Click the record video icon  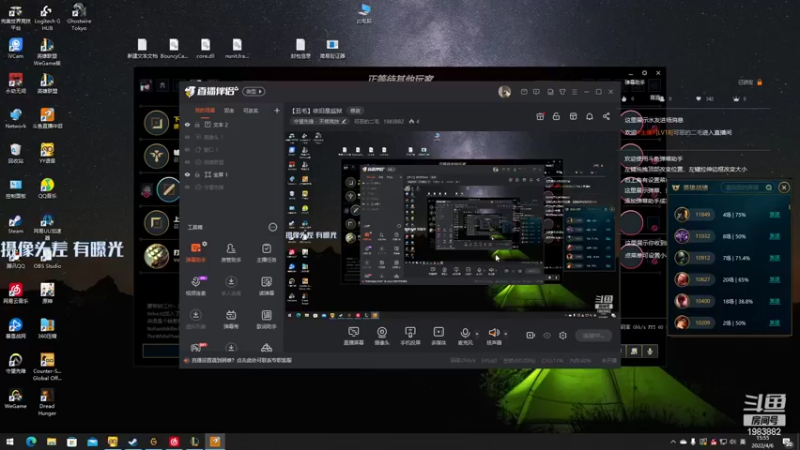[x=531, y=335]
